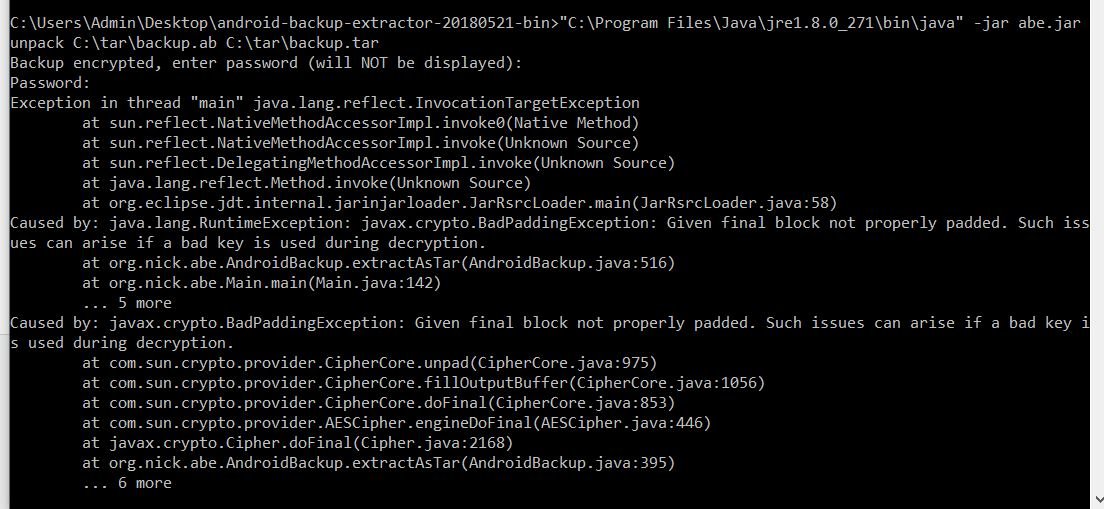Click the Main.java:142 stack frame
The width and height of the screenshot is (1104, 509).
coord(261,283)
